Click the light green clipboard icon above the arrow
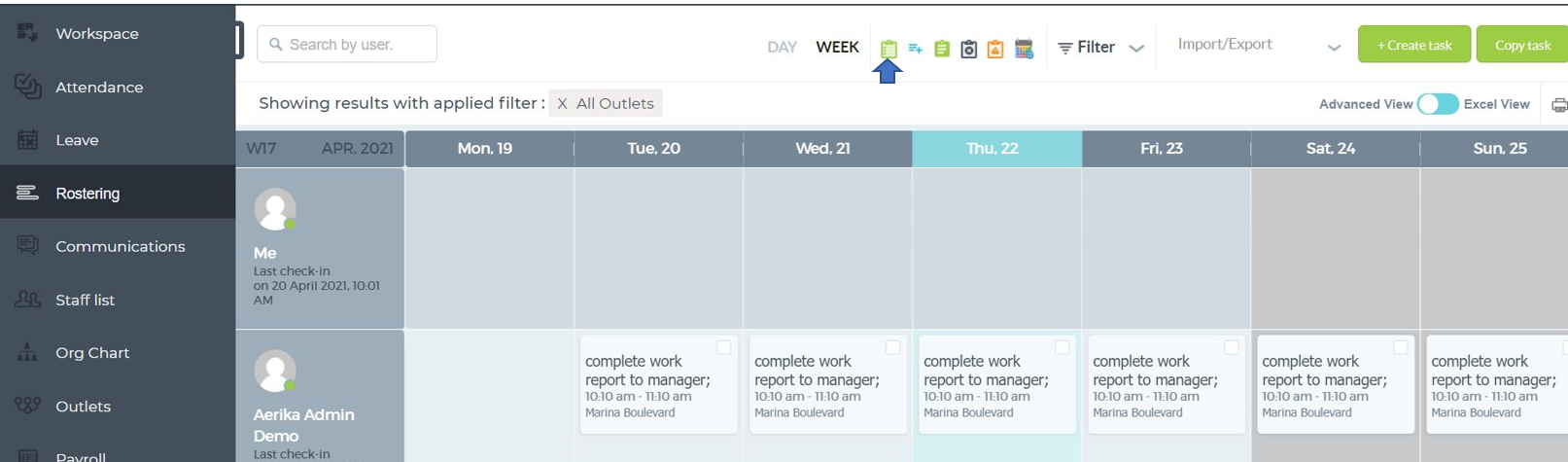This screenshot has height=462, width=1568. click(x=889, y=48)
